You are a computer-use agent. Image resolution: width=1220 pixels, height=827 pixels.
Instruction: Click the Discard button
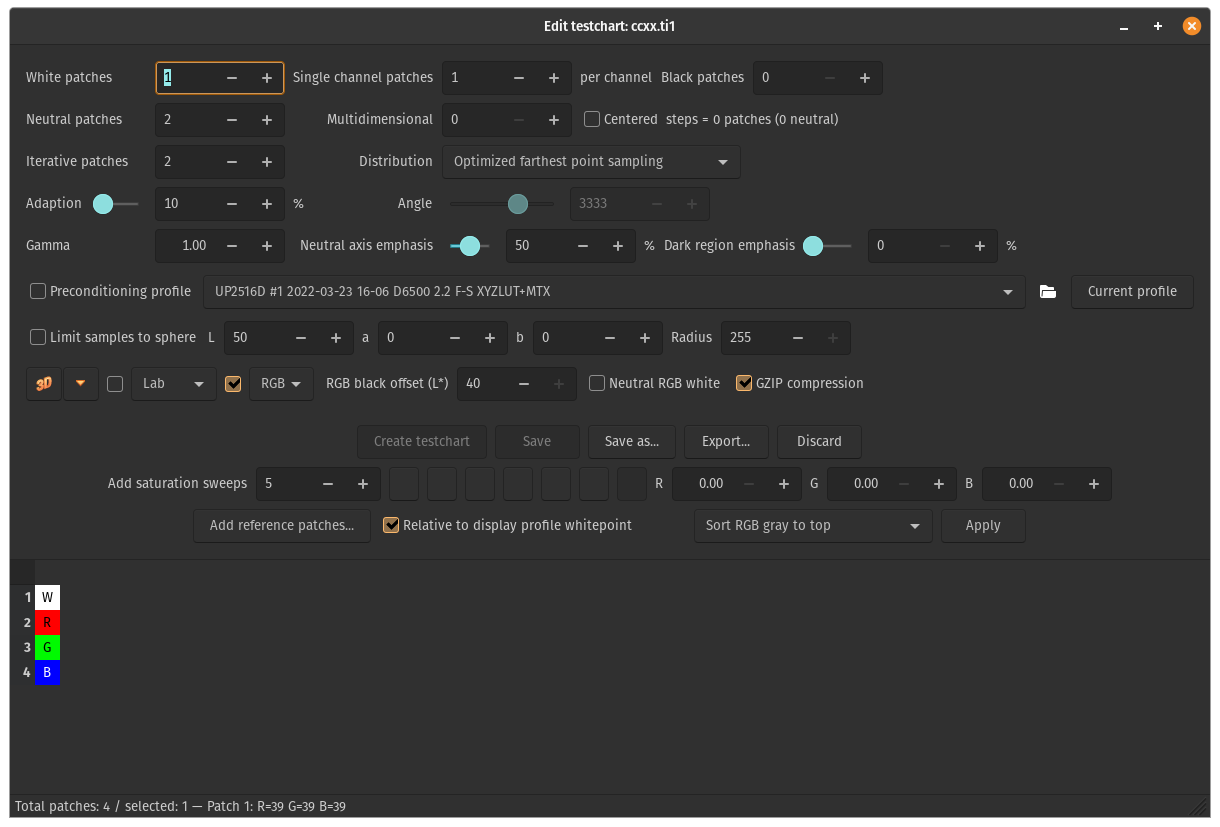(x=819, y=441)
